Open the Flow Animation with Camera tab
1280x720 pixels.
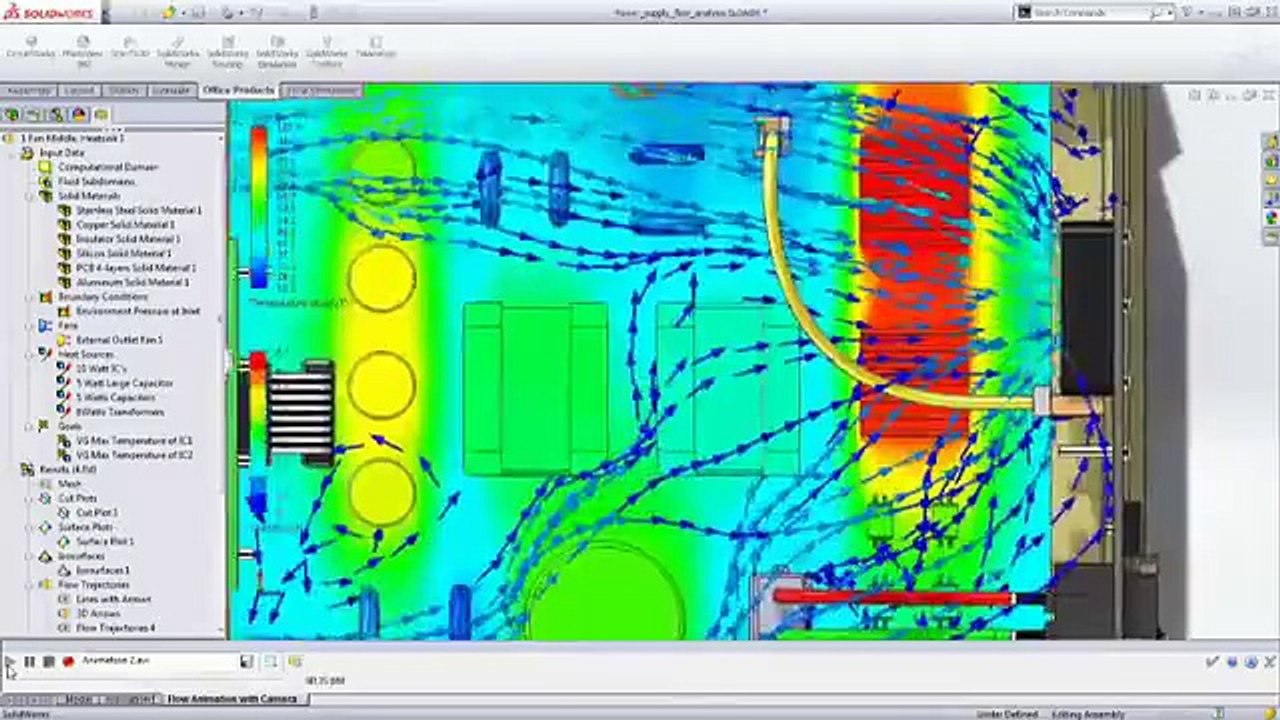(x=232, y=699)
